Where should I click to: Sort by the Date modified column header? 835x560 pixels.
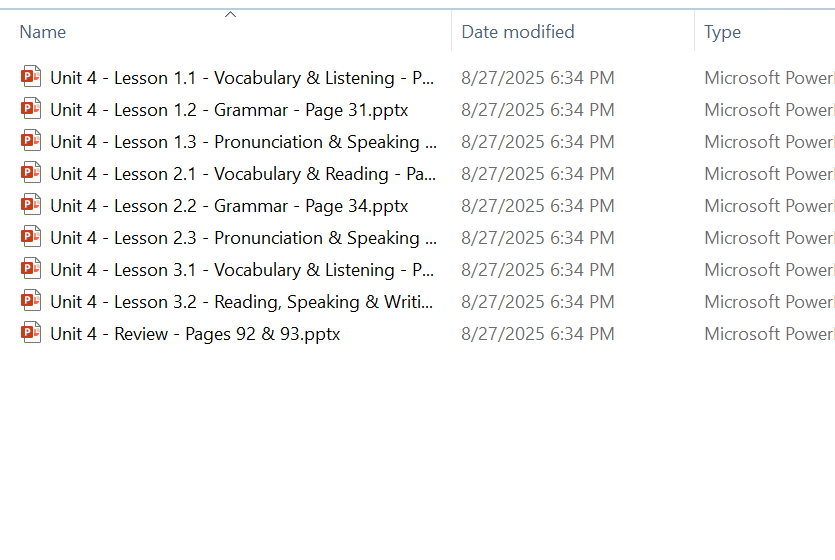[x=517, y=32]
